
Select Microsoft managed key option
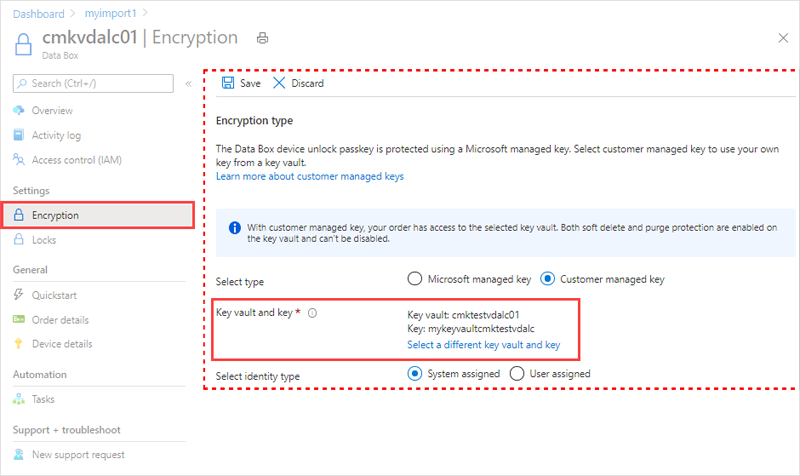coord(415,279)
